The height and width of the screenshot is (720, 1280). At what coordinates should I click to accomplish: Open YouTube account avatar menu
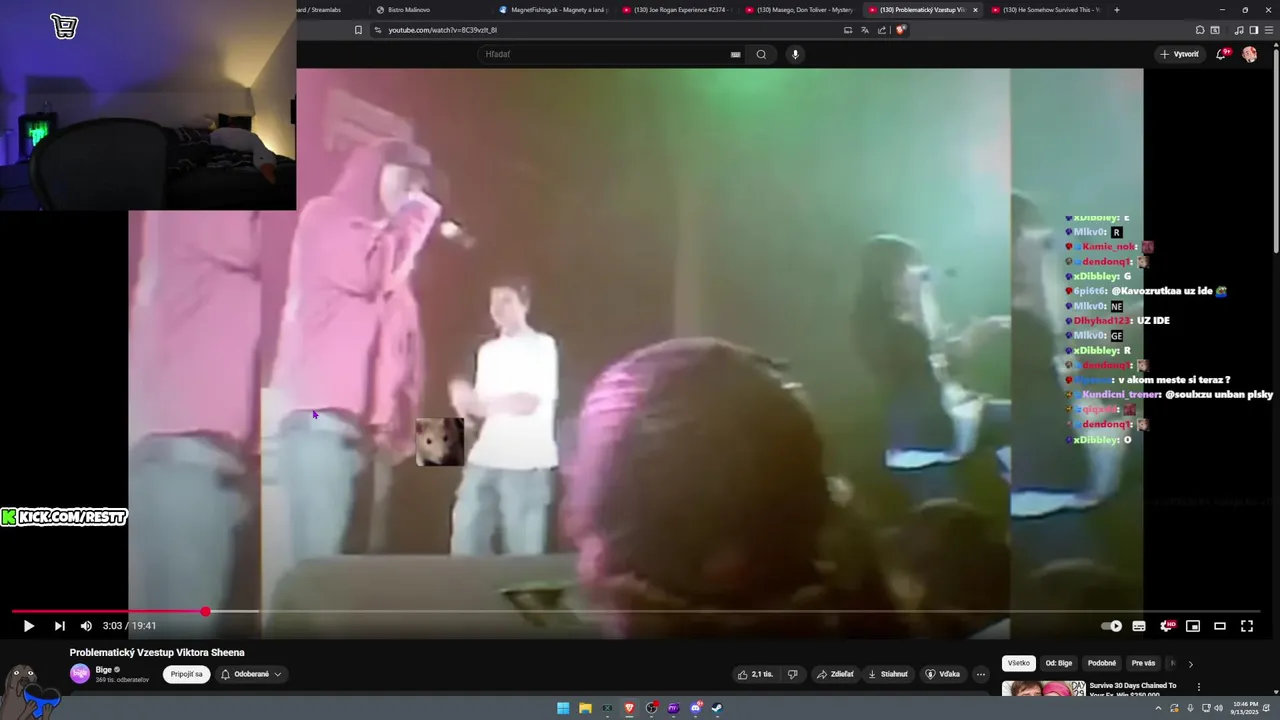click(x=1250, y=54)
